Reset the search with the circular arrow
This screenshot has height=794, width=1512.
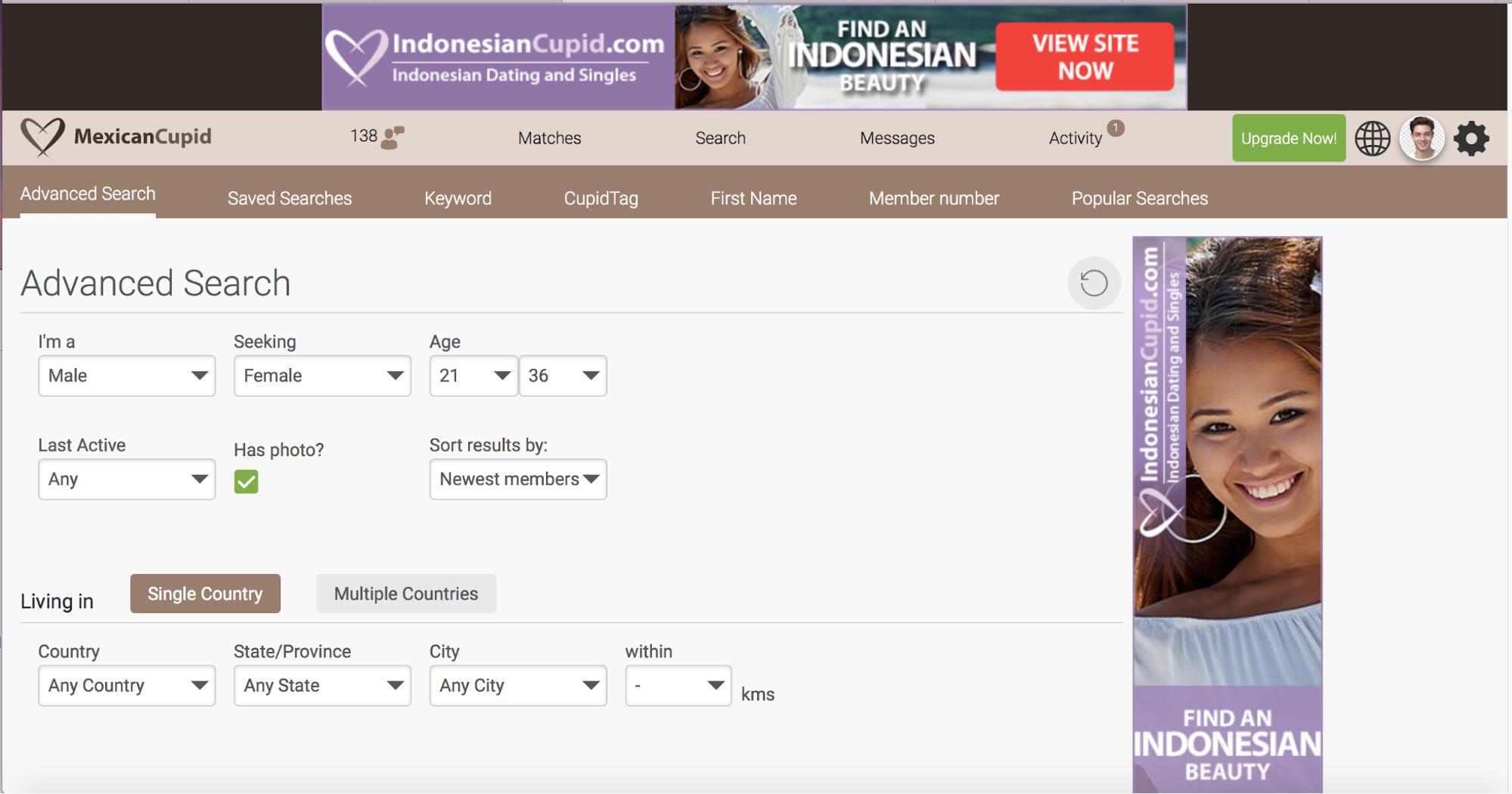click(x=1094, y=283)
